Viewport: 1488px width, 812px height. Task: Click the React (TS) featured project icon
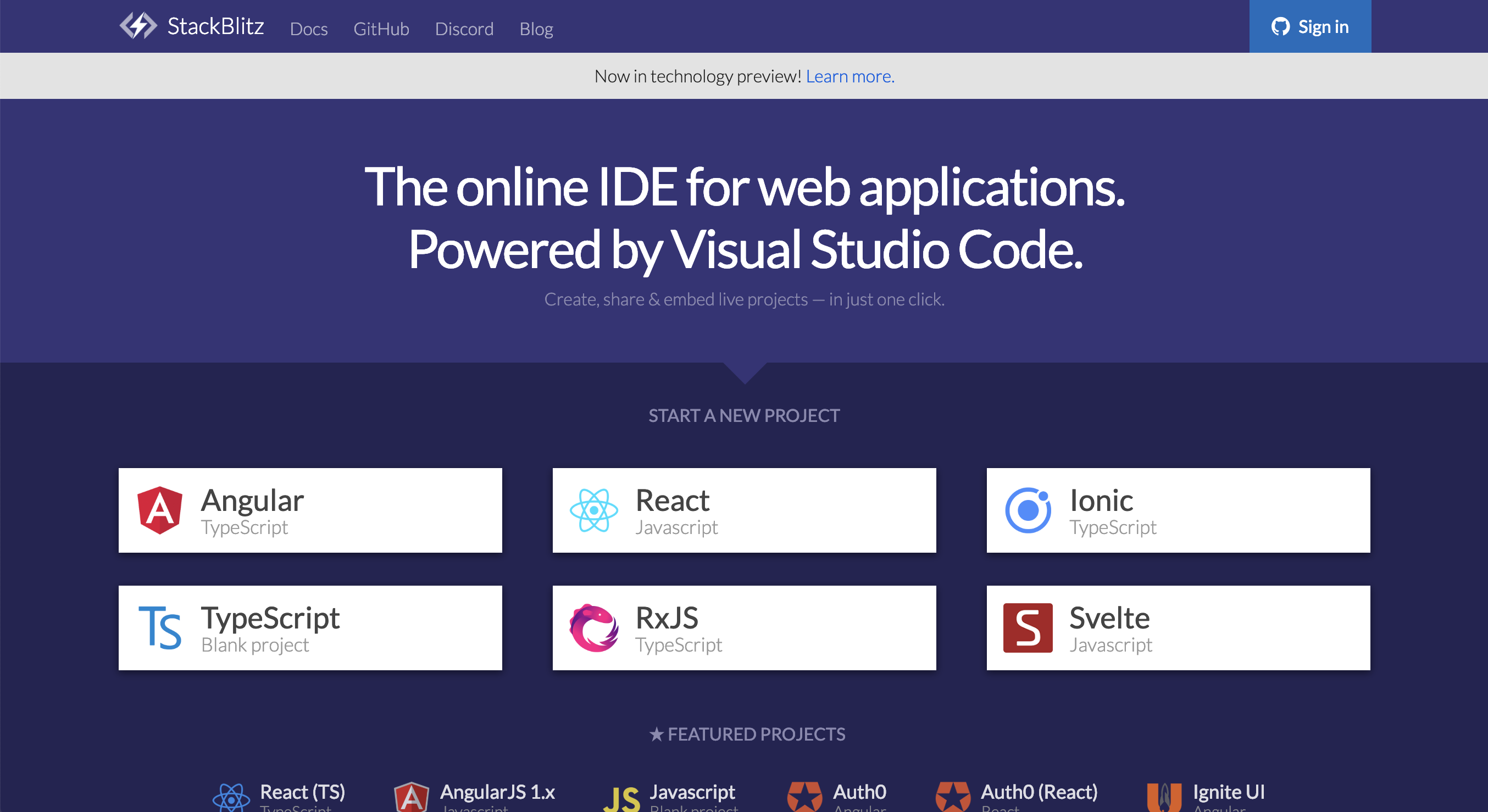(x=231, y=798)
